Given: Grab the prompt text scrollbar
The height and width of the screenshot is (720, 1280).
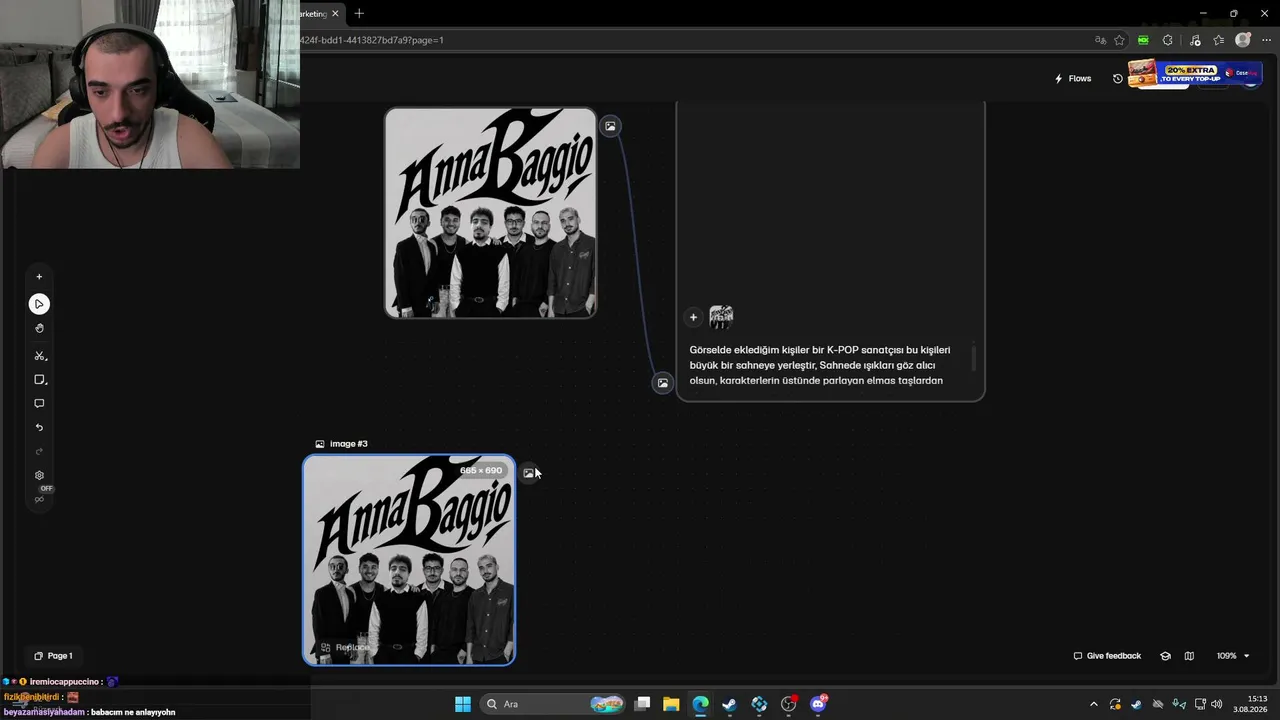Looking at the screenshot, I should [973, 358].
